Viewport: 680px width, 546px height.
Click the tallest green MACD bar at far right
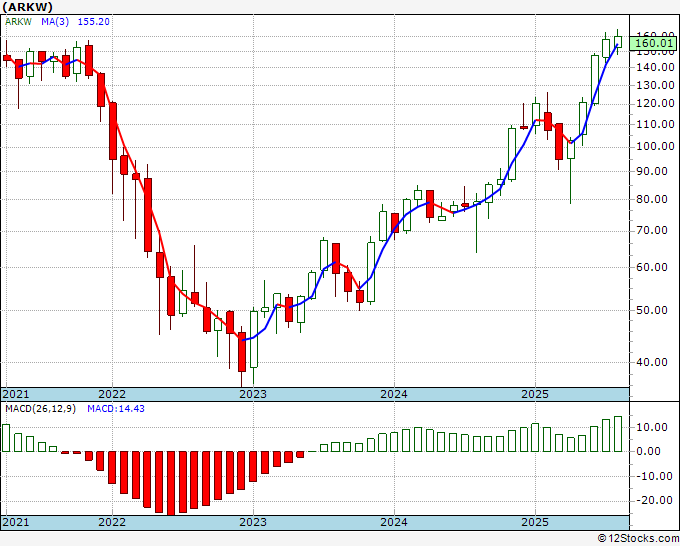pos(618,434)
